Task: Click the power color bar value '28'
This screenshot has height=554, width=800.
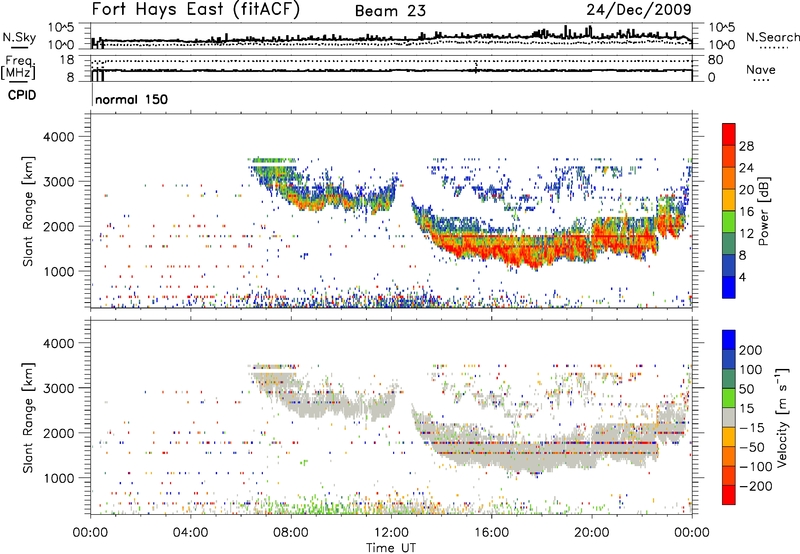Action: (746, 146)
